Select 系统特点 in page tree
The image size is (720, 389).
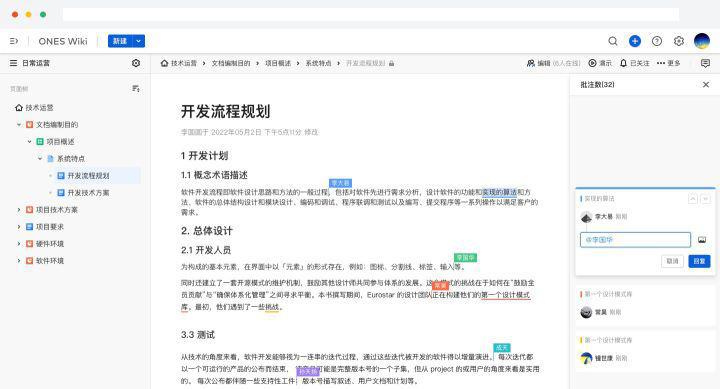coord(71,158)
